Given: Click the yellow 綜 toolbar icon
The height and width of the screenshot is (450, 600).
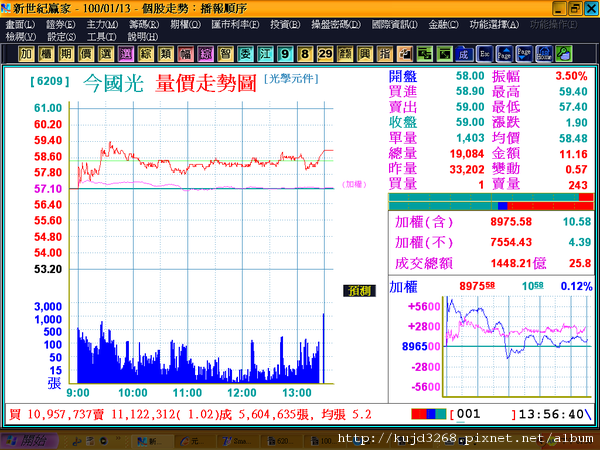Looking at the screenshot, I should pos(145,54).
